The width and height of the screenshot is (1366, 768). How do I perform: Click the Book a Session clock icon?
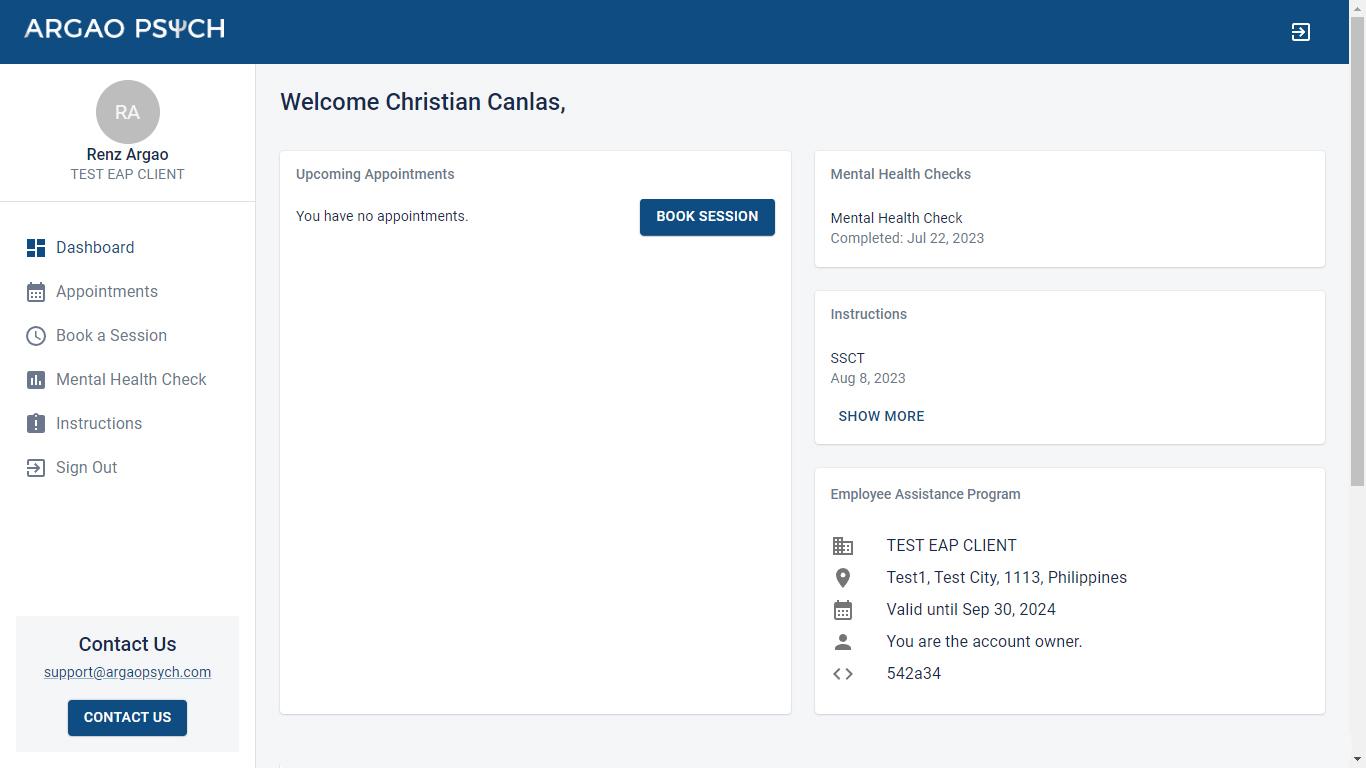[x=36, y=336]
